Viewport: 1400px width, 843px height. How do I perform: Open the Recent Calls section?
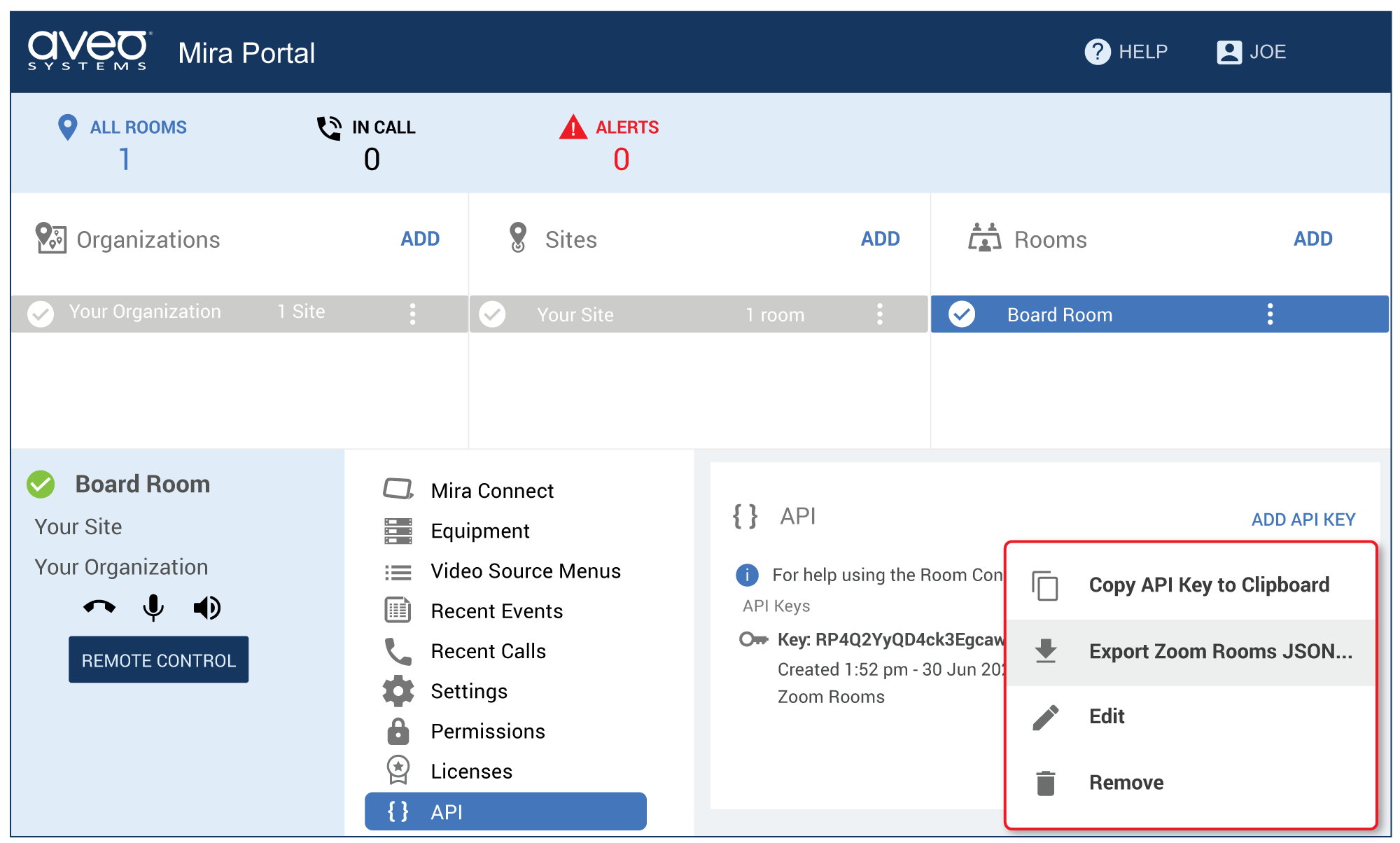pos(488,651)
